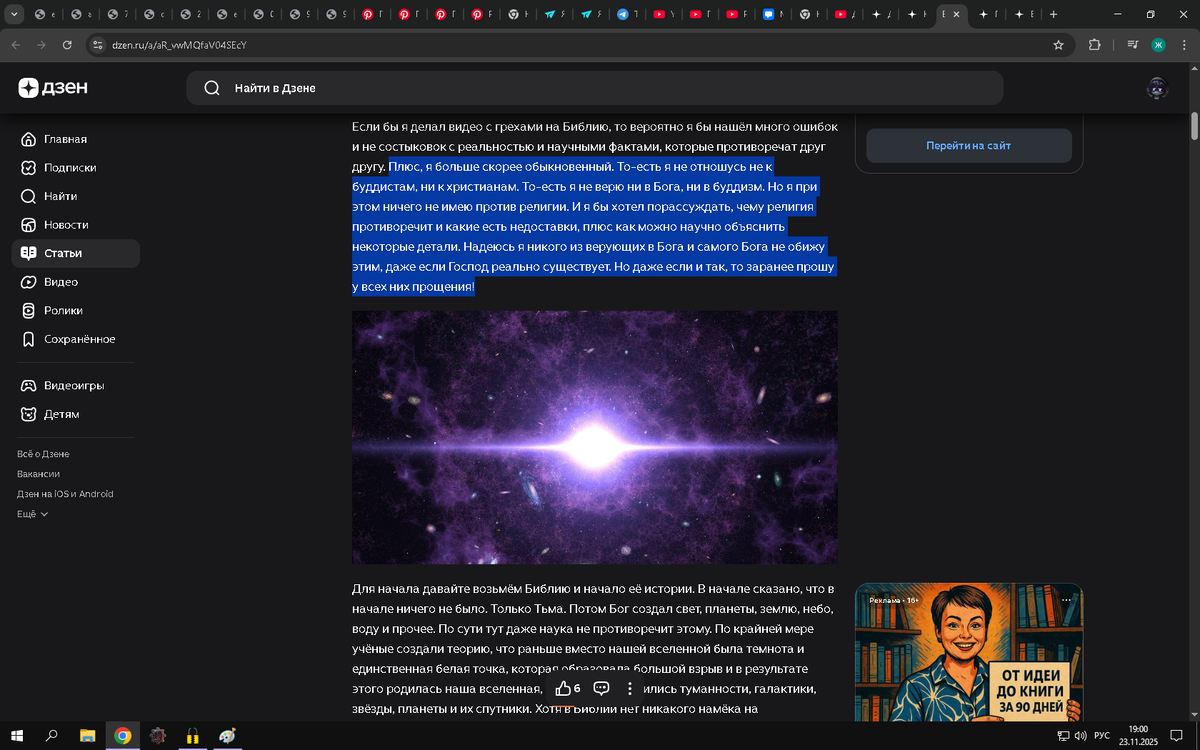Screen dimensions: 1200x750
Task: Open File Explorer from taskbar
Action: tap(87, 735)
